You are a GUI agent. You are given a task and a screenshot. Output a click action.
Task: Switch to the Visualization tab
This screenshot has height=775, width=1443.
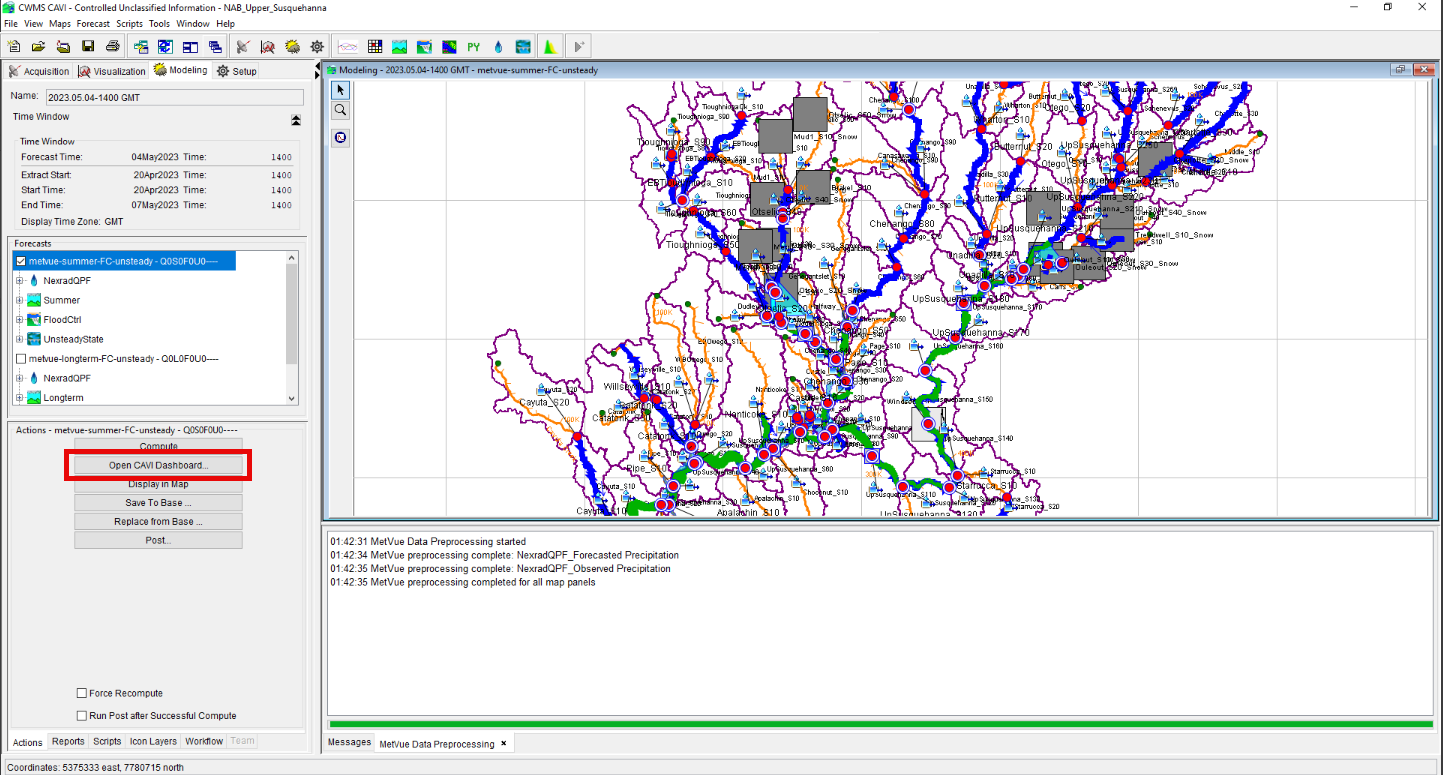tap(112, 71)
